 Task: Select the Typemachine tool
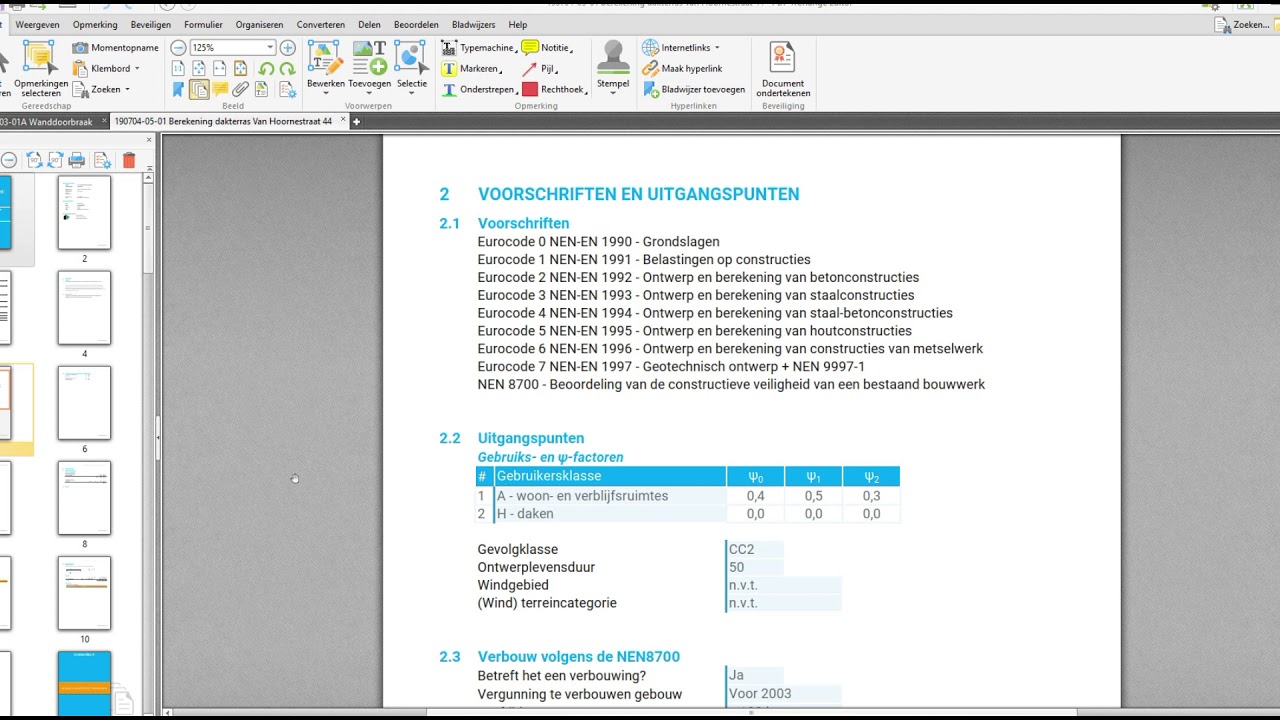(x=478, y=48)
